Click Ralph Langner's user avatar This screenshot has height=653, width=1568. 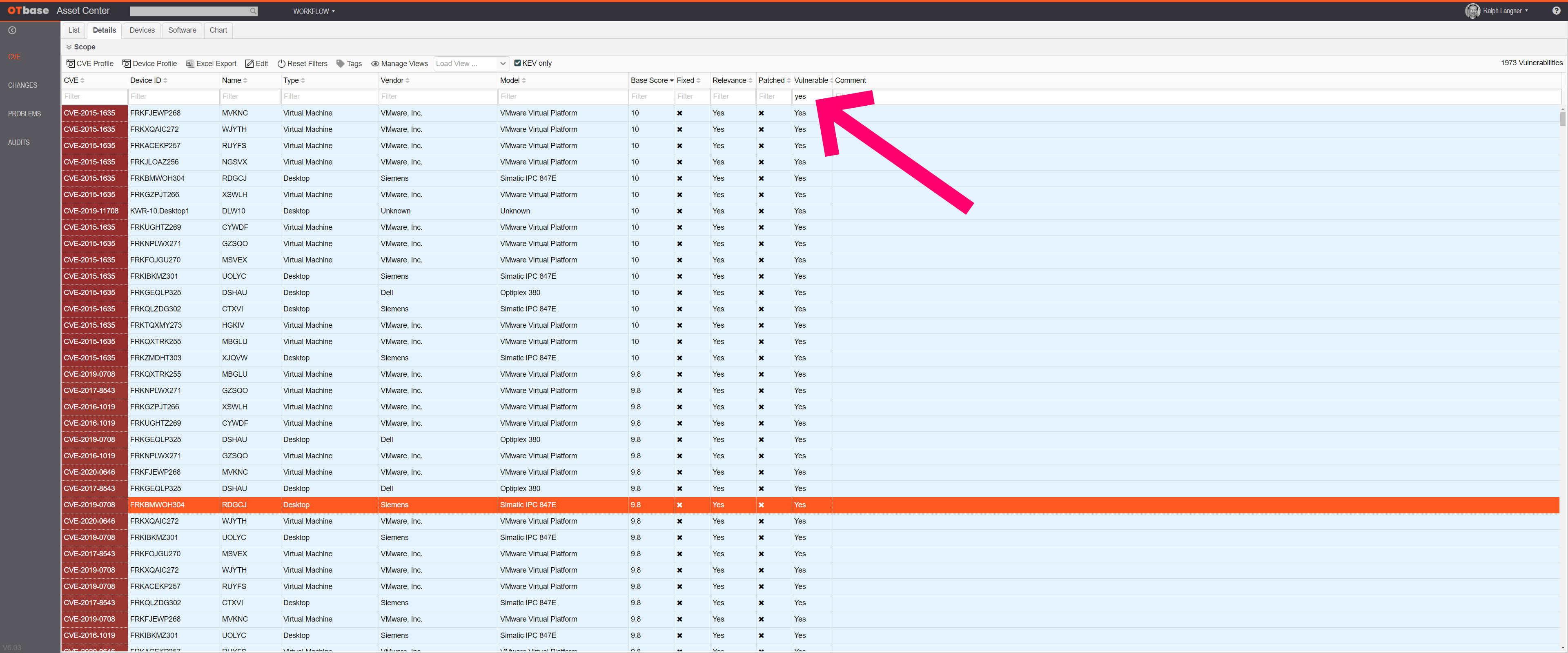click(1472, 11)
